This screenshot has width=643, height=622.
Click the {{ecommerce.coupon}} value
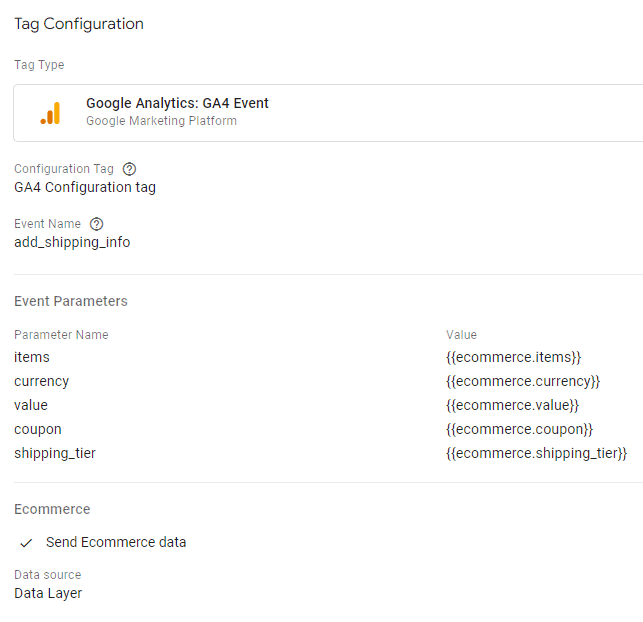(x=519, y=429)
